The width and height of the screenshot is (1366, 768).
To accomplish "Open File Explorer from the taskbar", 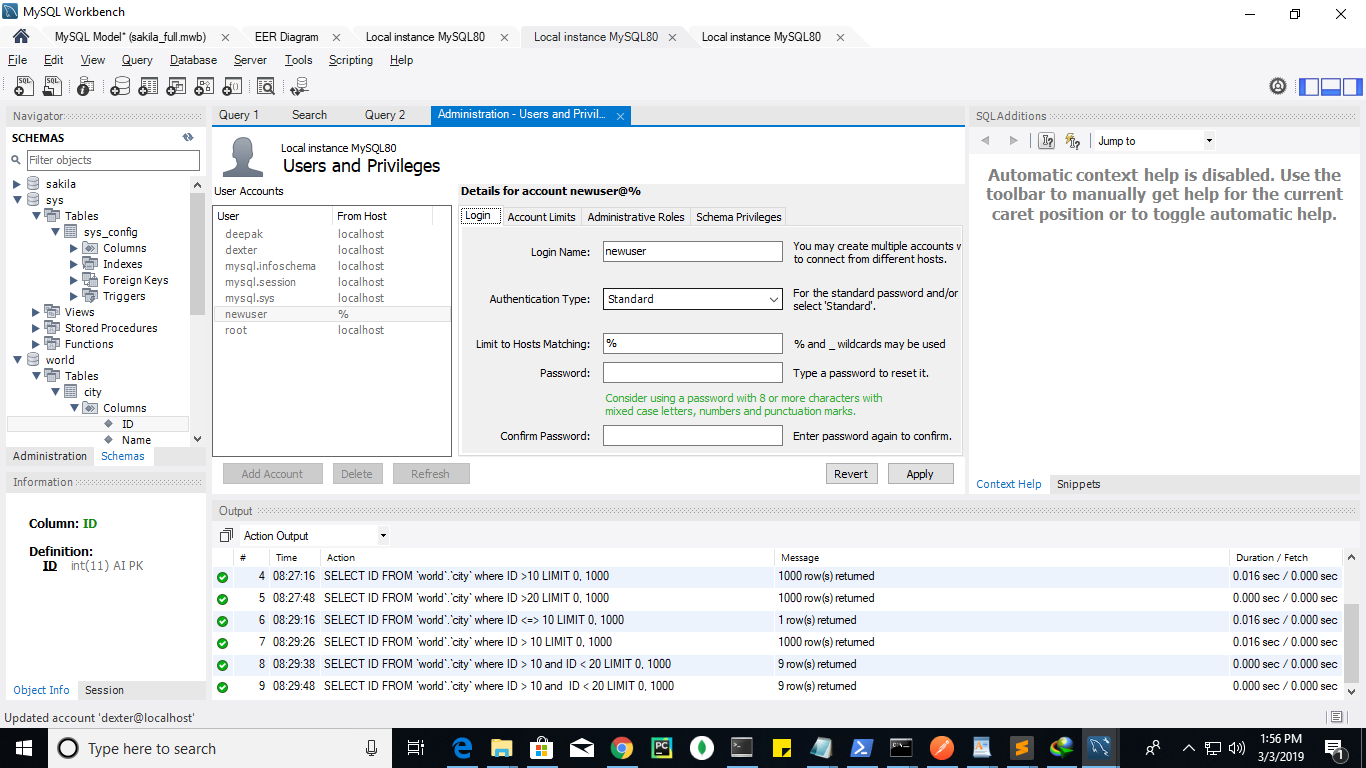I will tap(501, 747).
